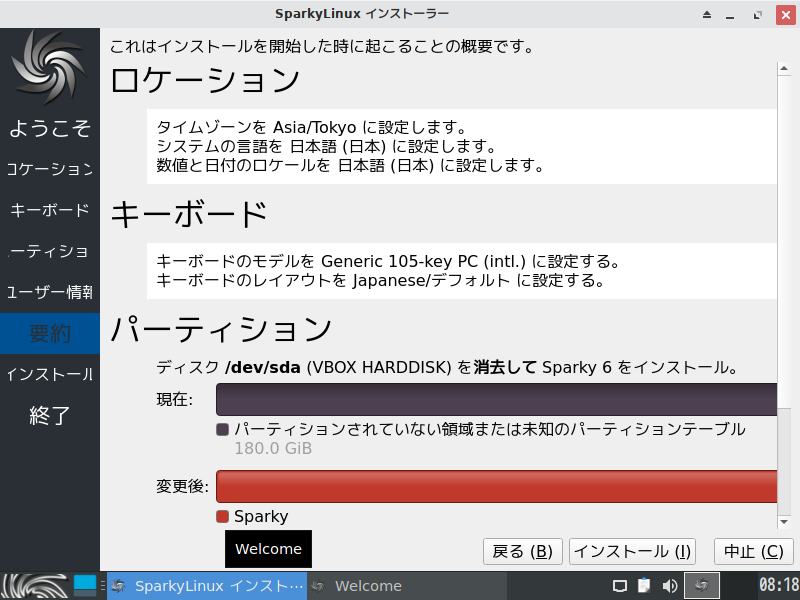The width and height of the screenshot is (800, 600).
Task: Switch to the SparkyLinux installer taskbar entry
Action: [x=207, y=586]
